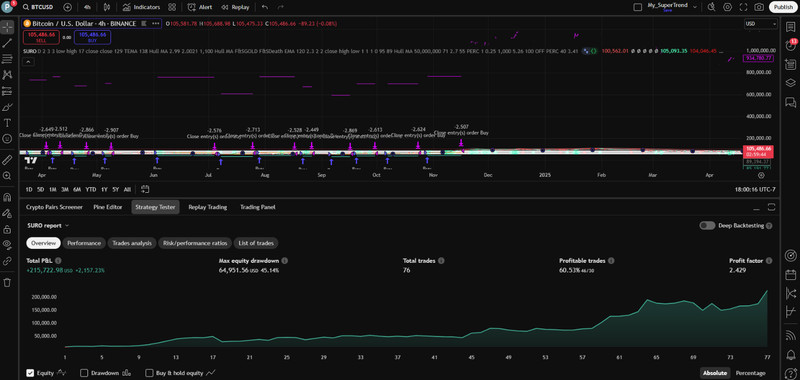Image resolution: width=800 pixels, height=380 pixels.
Task: Click the link drawings icon in left toolbar
Action: pos(7,261)
